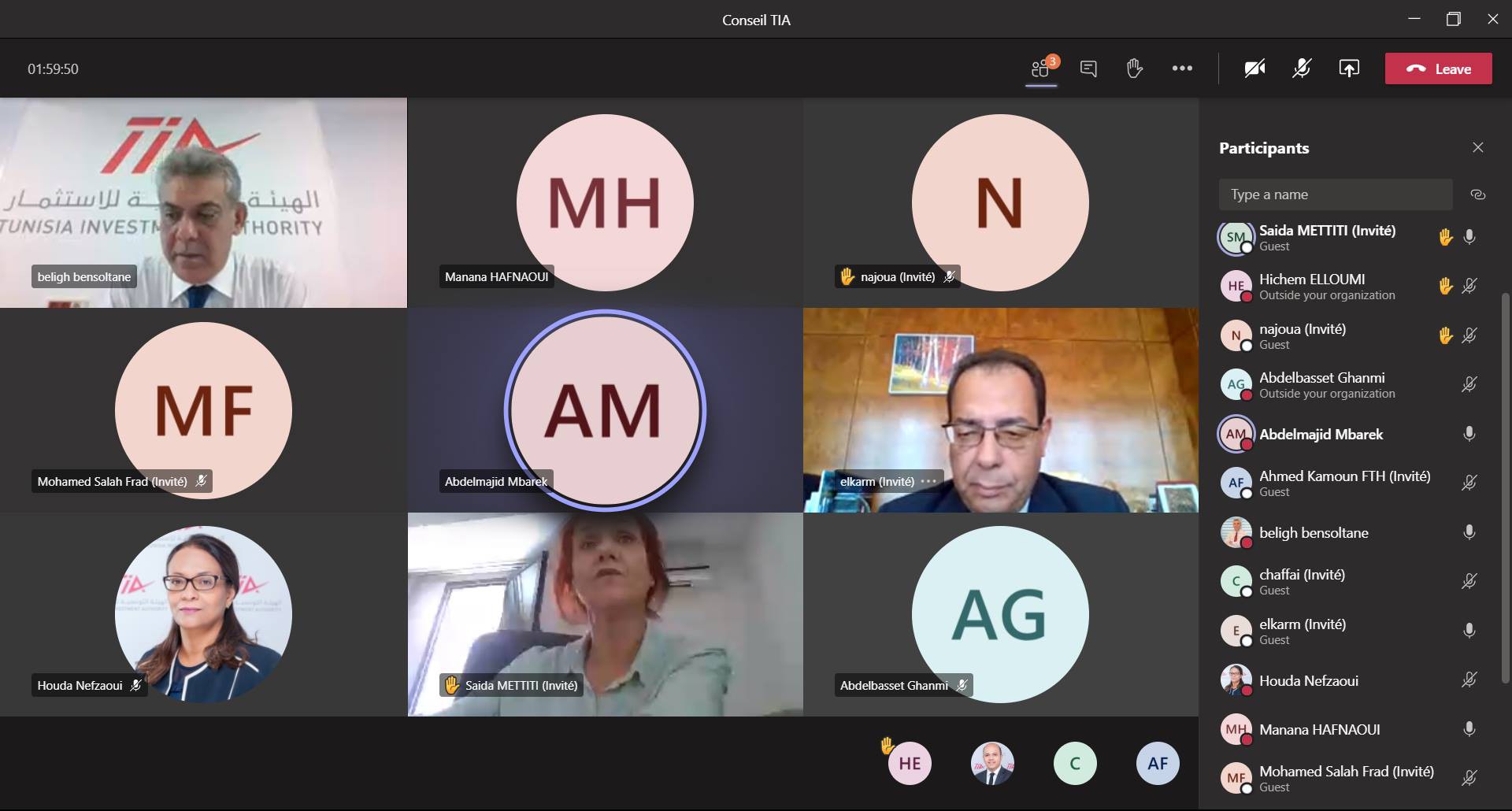Click the raise hand icon in toolbar
1512x811 pixels.
[1134, 69]
